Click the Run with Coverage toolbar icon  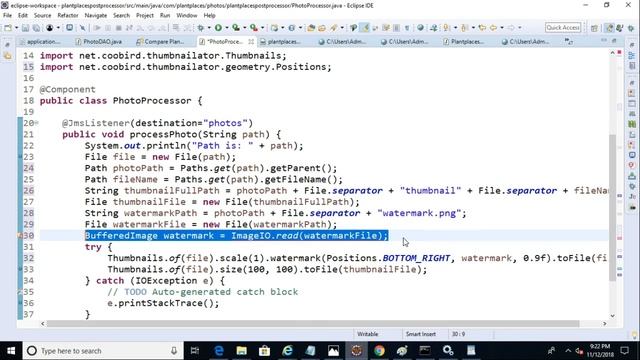(236, 28)
